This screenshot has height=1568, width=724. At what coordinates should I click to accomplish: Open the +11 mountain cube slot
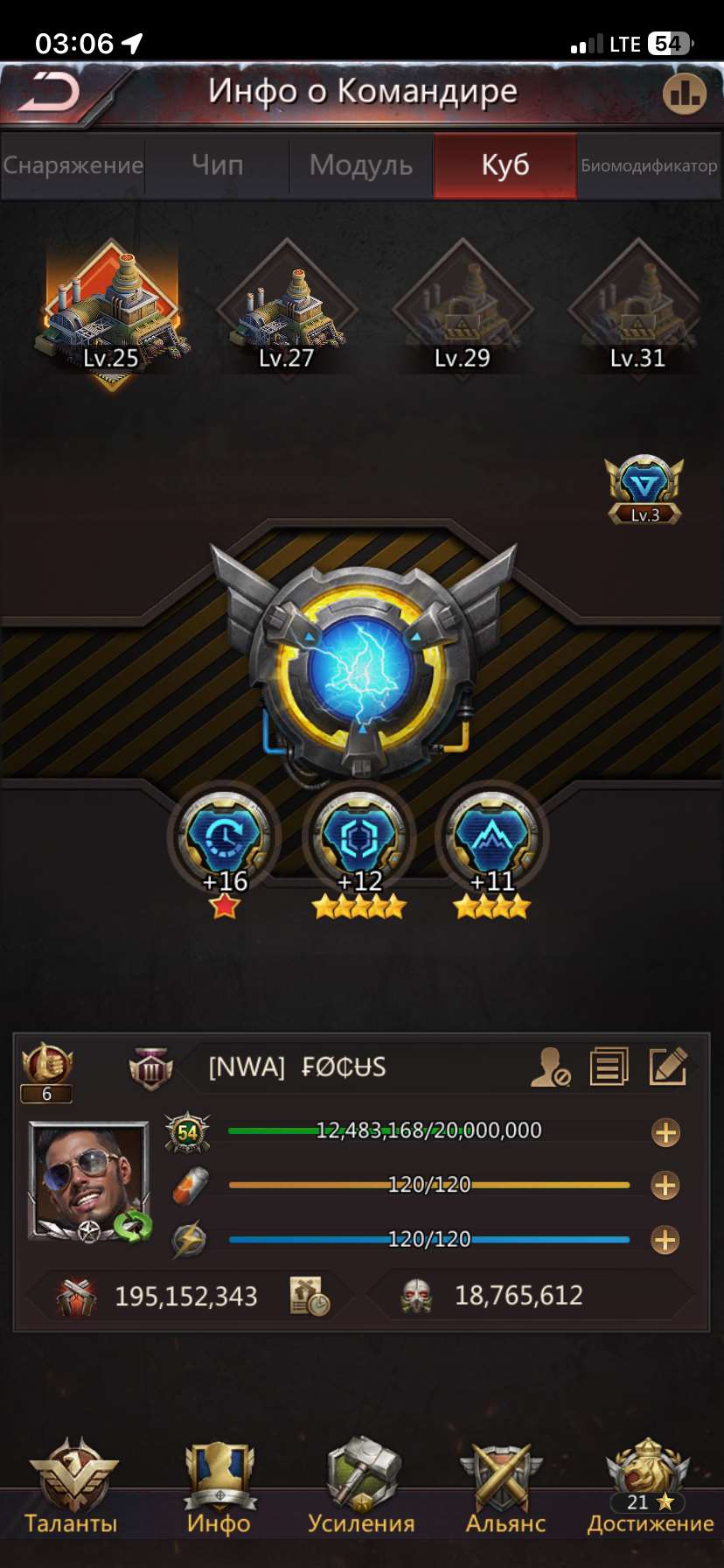point(492,838)
